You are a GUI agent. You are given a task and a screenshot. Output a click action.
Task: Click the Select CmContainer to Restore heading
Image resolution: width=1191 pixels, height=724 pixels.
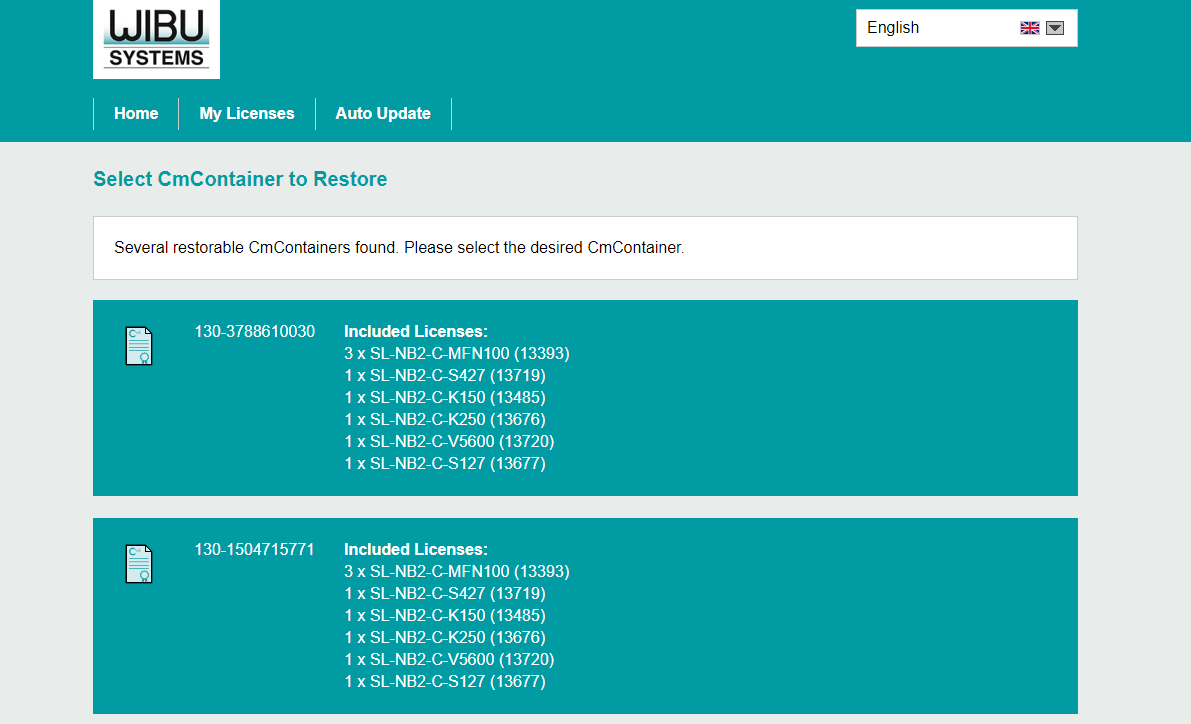click(x=240, y=179)
